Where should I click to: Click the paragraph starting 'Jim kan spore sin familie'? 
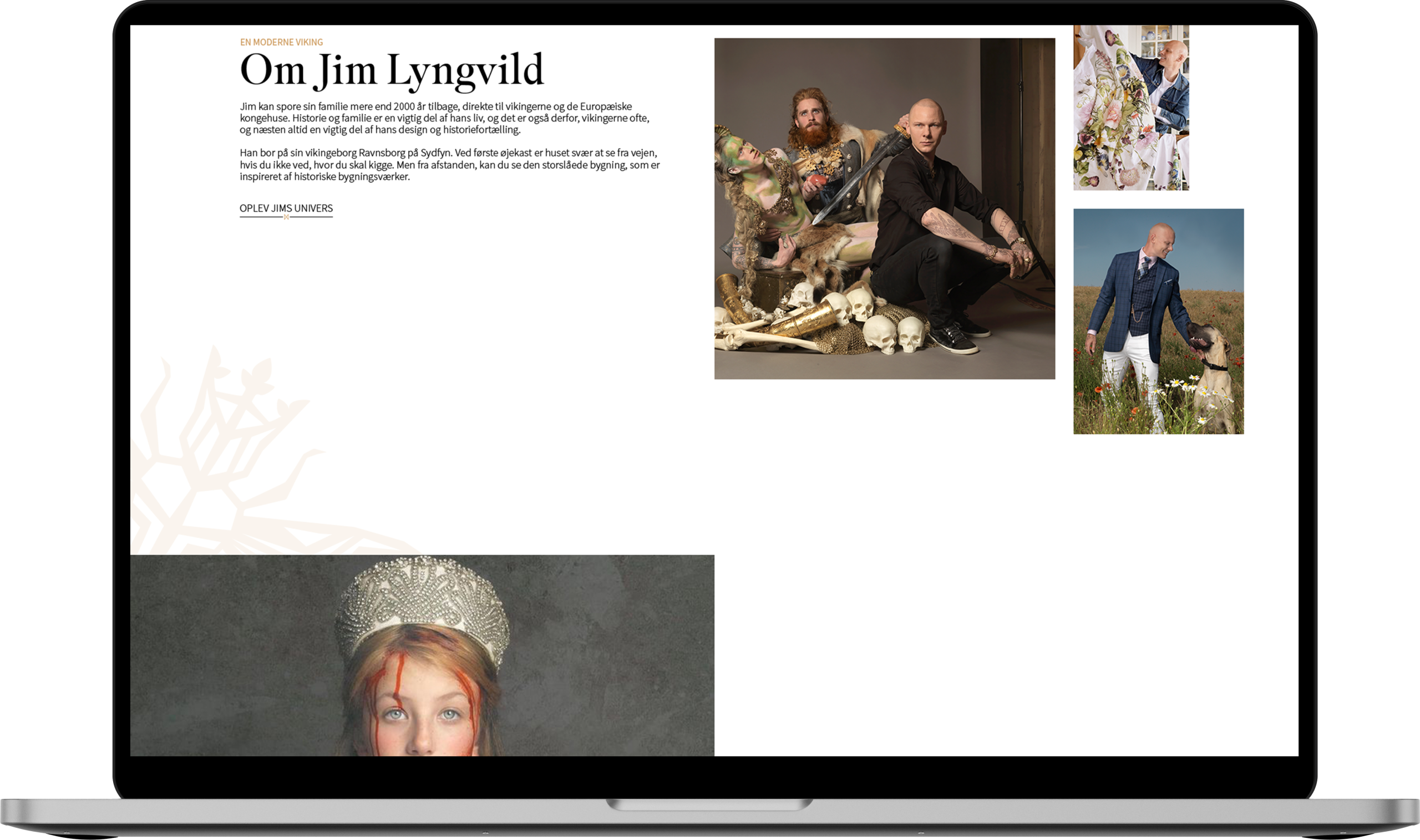[444, 118]
